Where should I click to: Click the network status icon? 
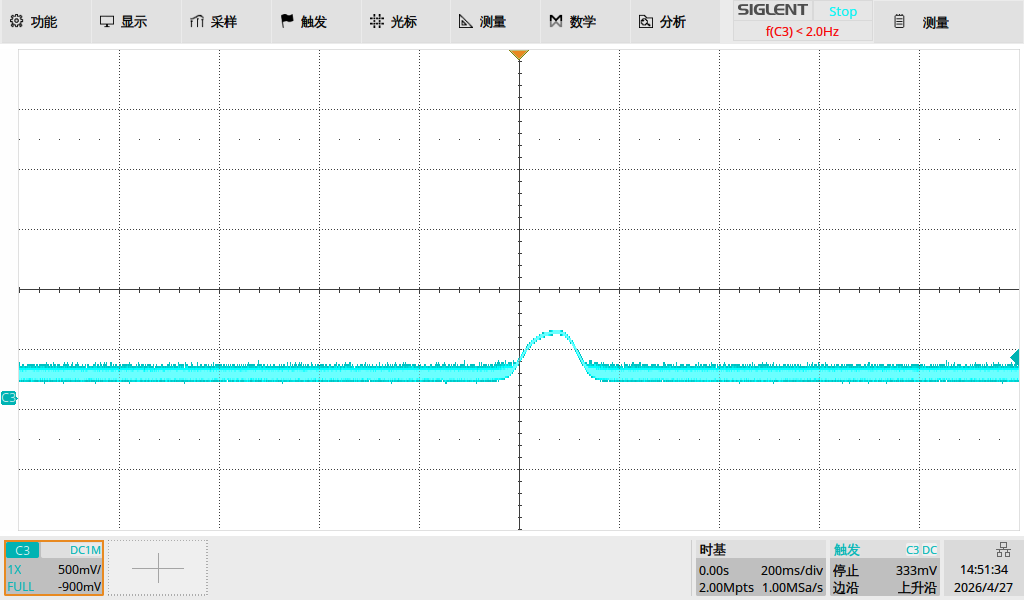tap(1002, 549)
